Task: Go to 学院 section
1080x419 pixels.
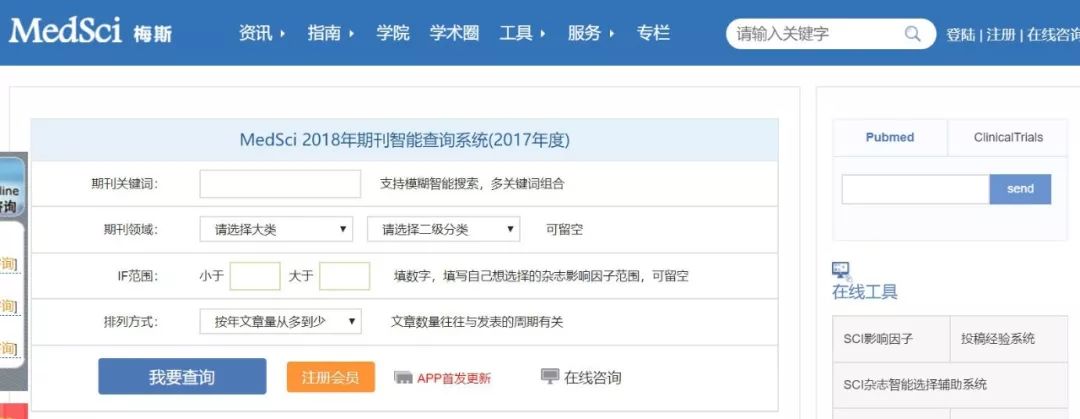Action: pos(393,33)
